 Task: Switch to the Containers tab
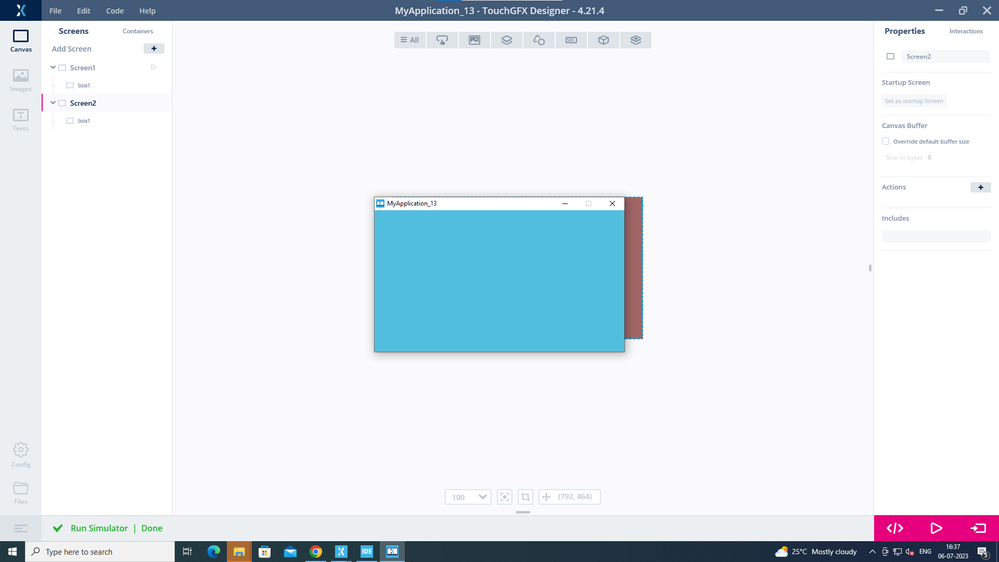point(138,31)
